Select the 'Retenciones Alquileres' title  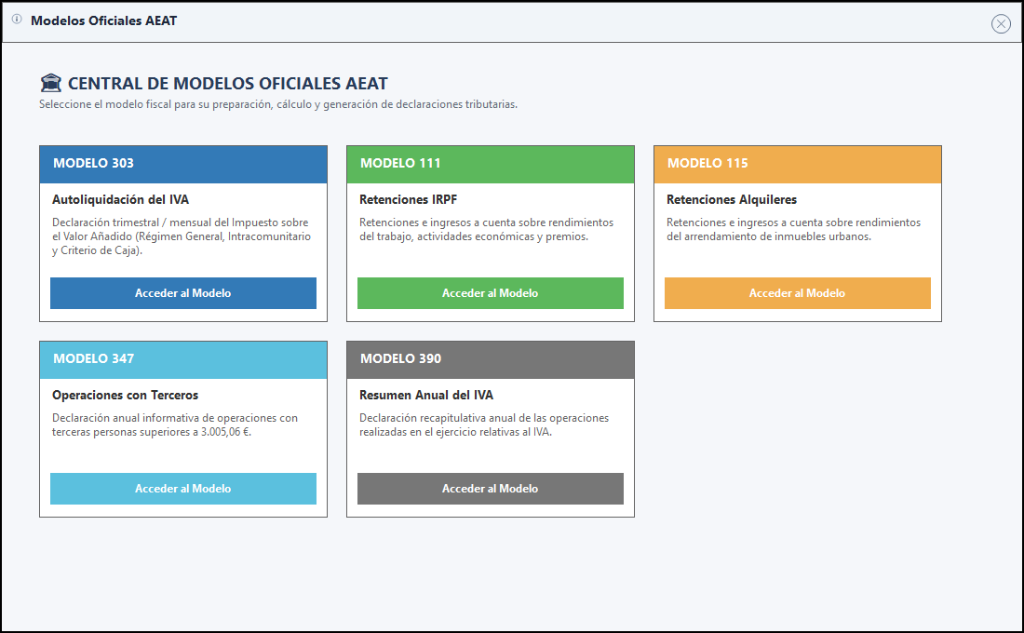point(731,200)
